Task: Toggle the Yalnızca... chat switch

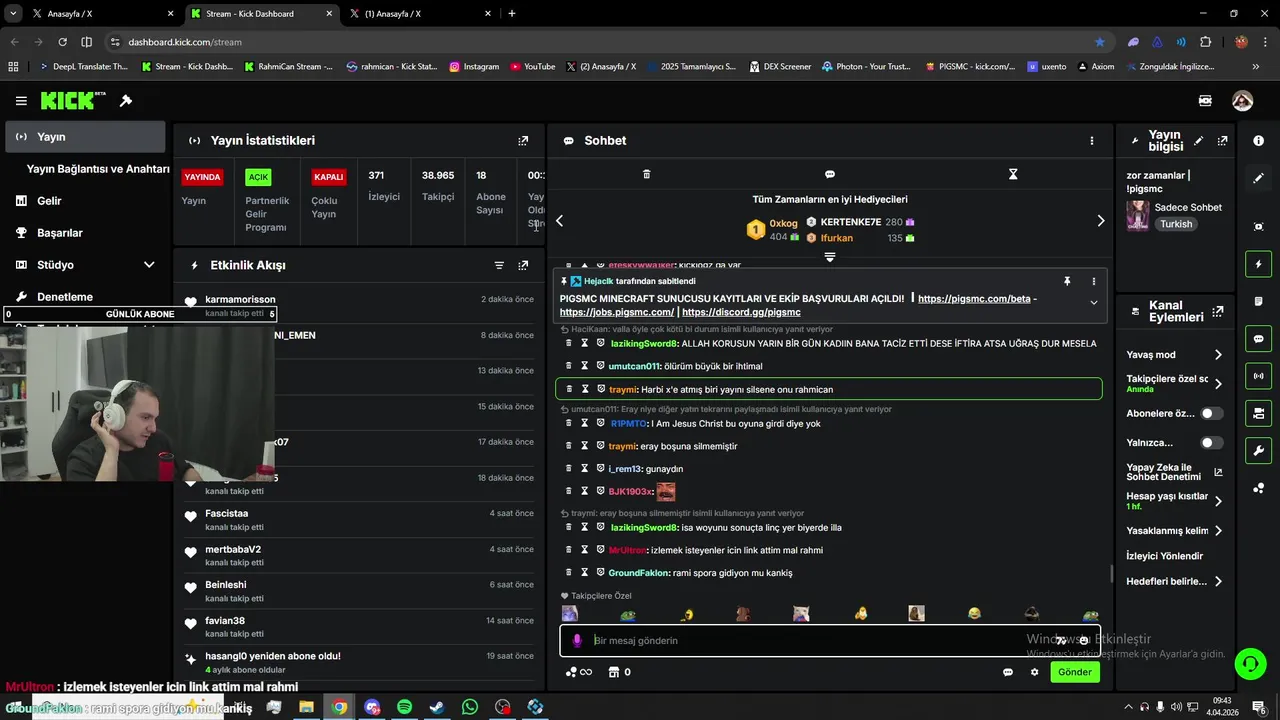Action: pyautogui.click(x=1211, y=442)
